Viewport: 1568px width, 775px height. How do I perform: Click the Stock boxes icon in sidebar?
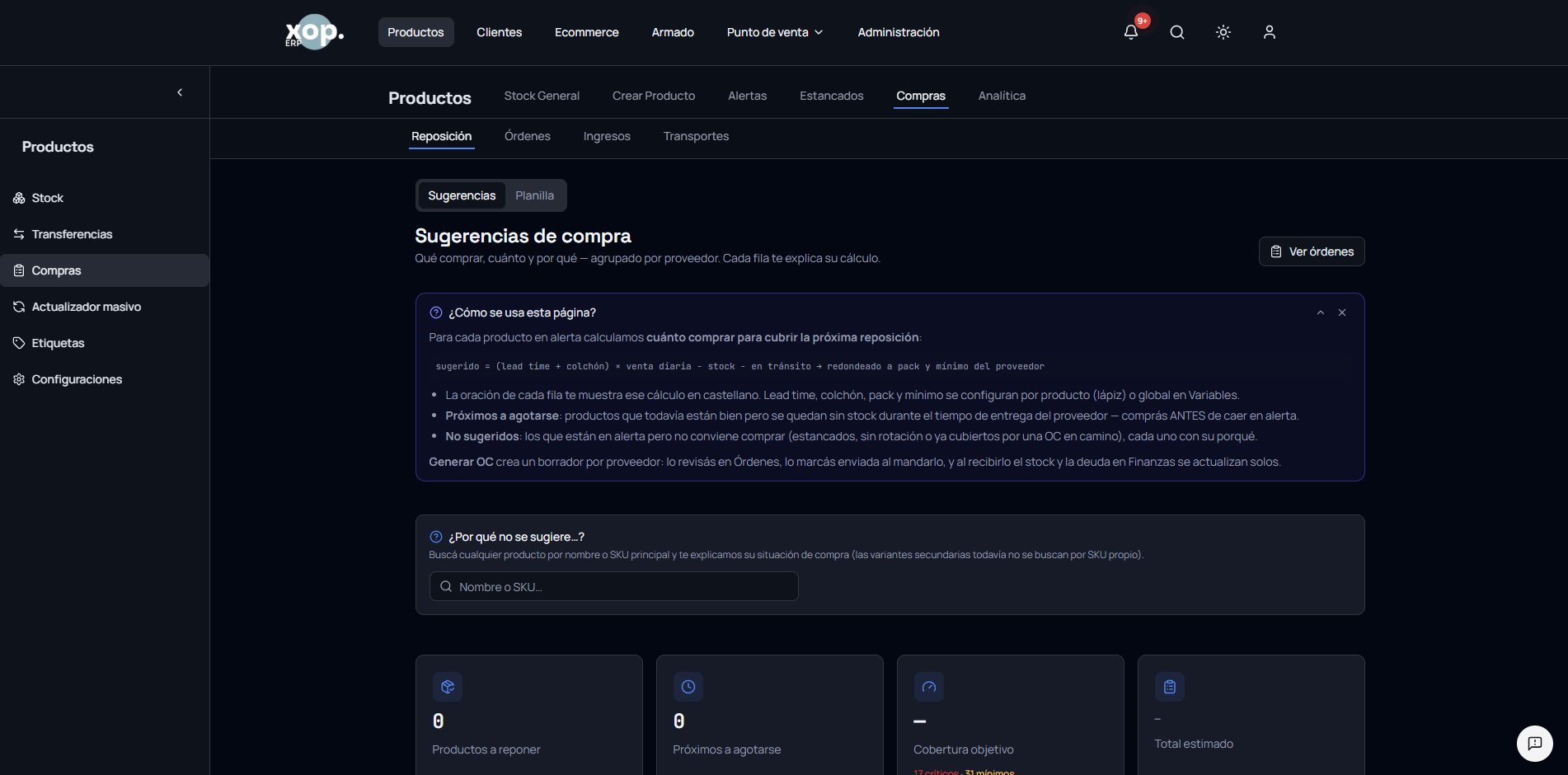(19, 198)
